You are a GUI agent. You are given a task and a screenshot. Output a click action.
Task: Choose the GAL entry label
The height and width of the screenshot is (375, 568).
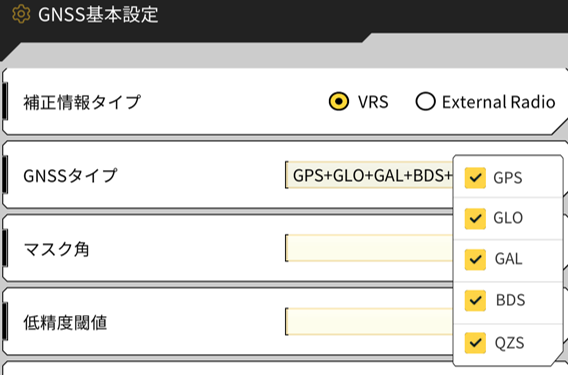(x=509, y=259)
